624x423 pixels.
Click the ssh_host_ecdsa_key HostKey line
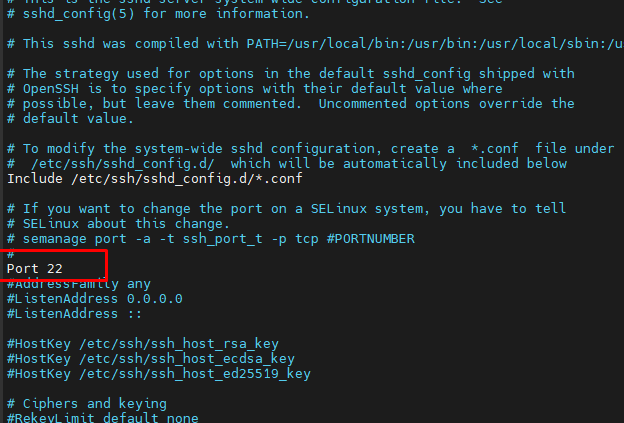tap(152, 358)
